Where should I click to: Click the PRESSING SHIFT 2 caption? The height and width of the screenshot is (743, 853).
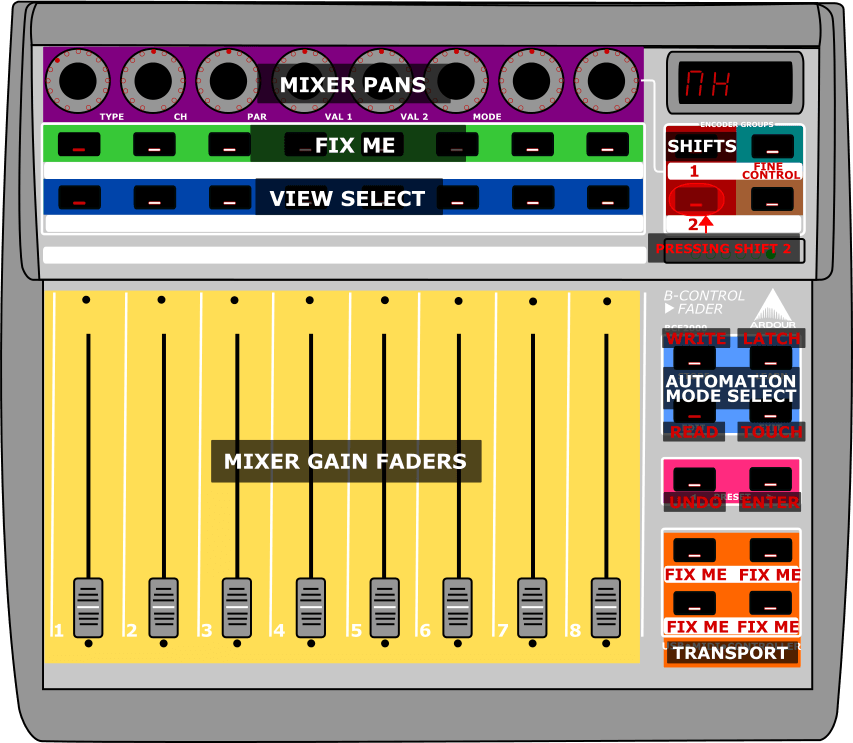pos(723,249)
